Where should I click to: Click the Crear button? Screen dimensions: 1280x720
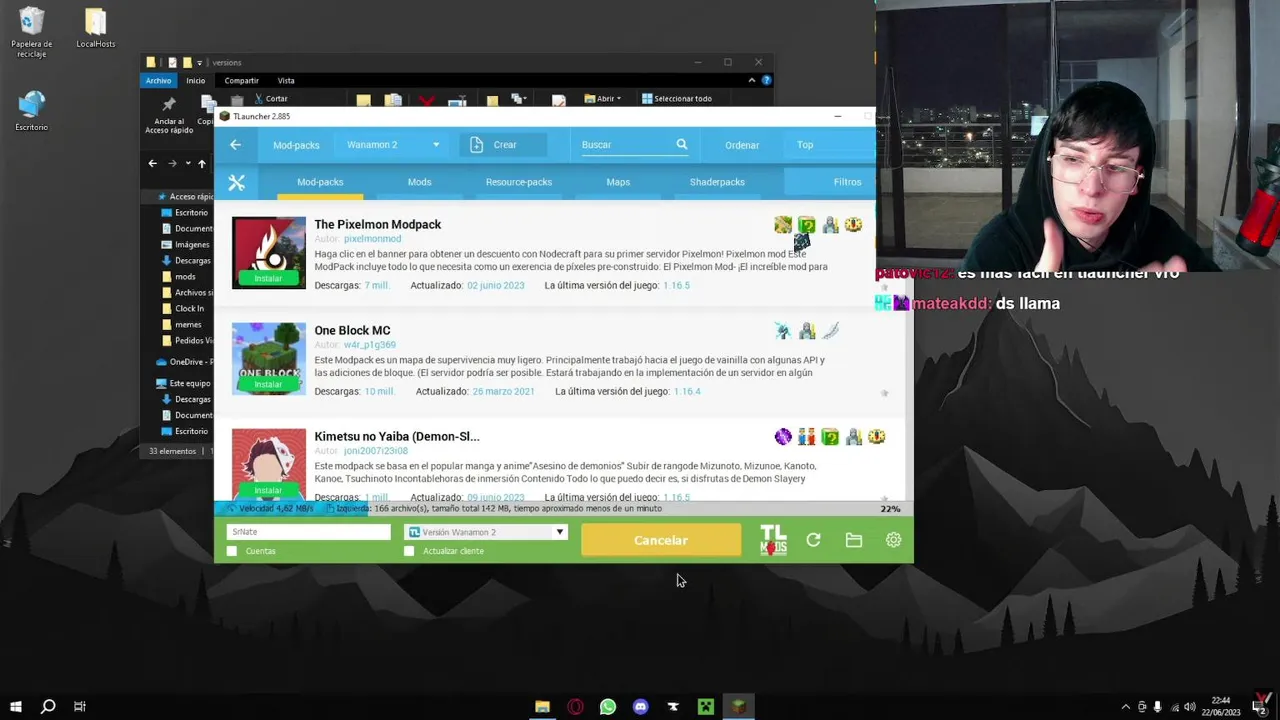pyautogui.click(x=504, y=145)
